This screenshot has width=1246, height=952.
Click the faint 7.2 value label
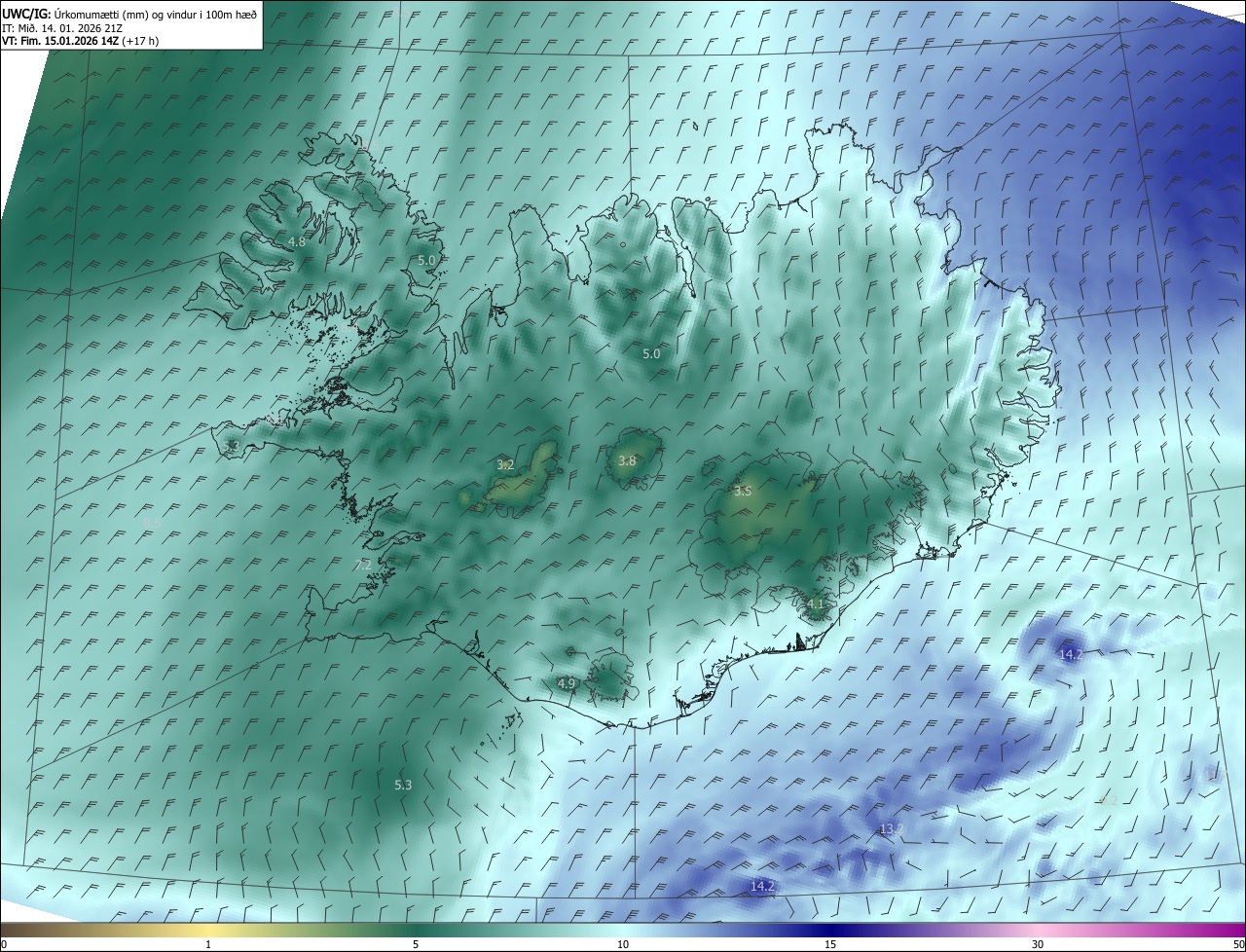363,565
